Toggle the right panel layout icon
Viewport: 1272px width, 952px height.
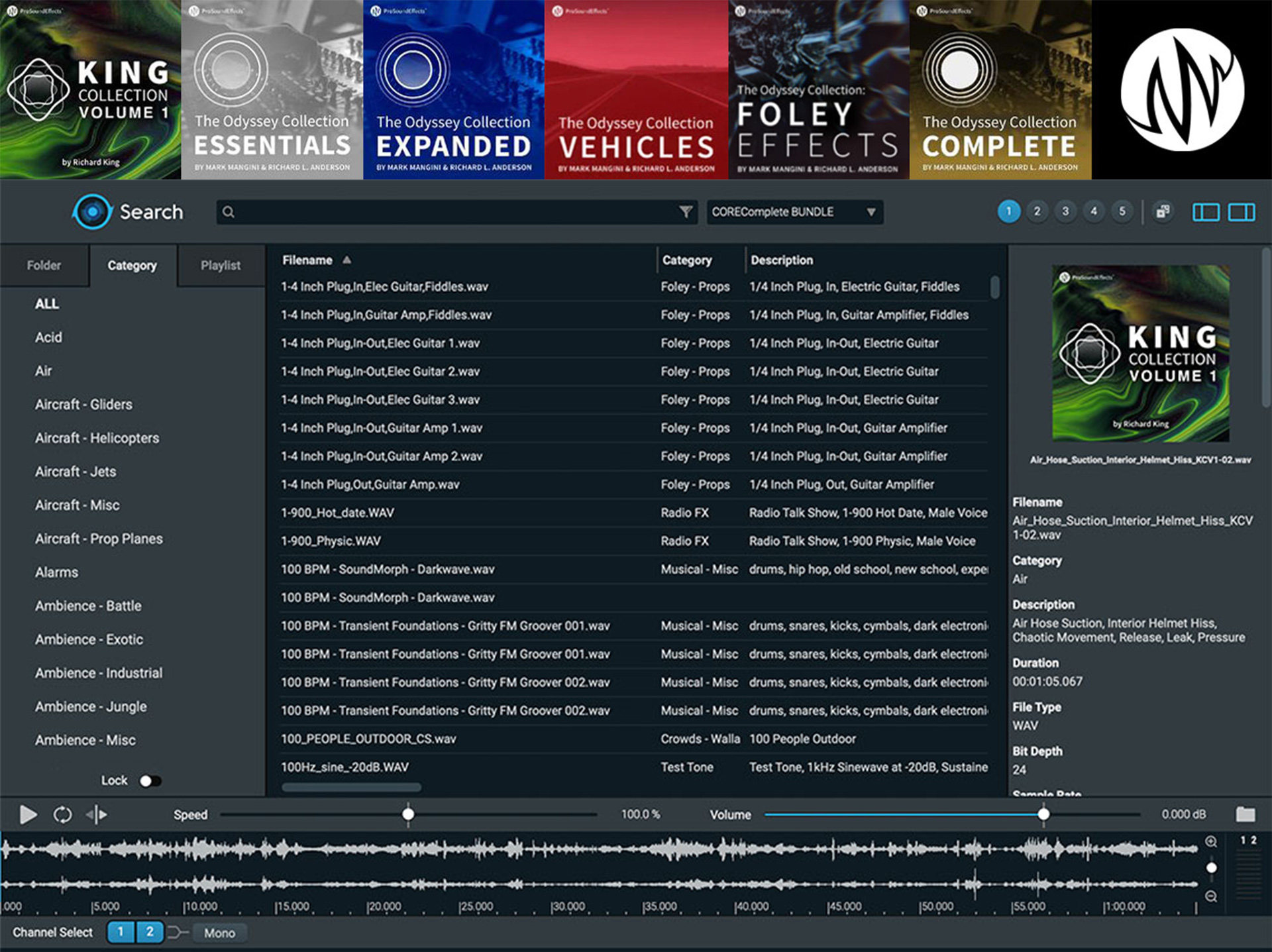tap(1242, 212)
